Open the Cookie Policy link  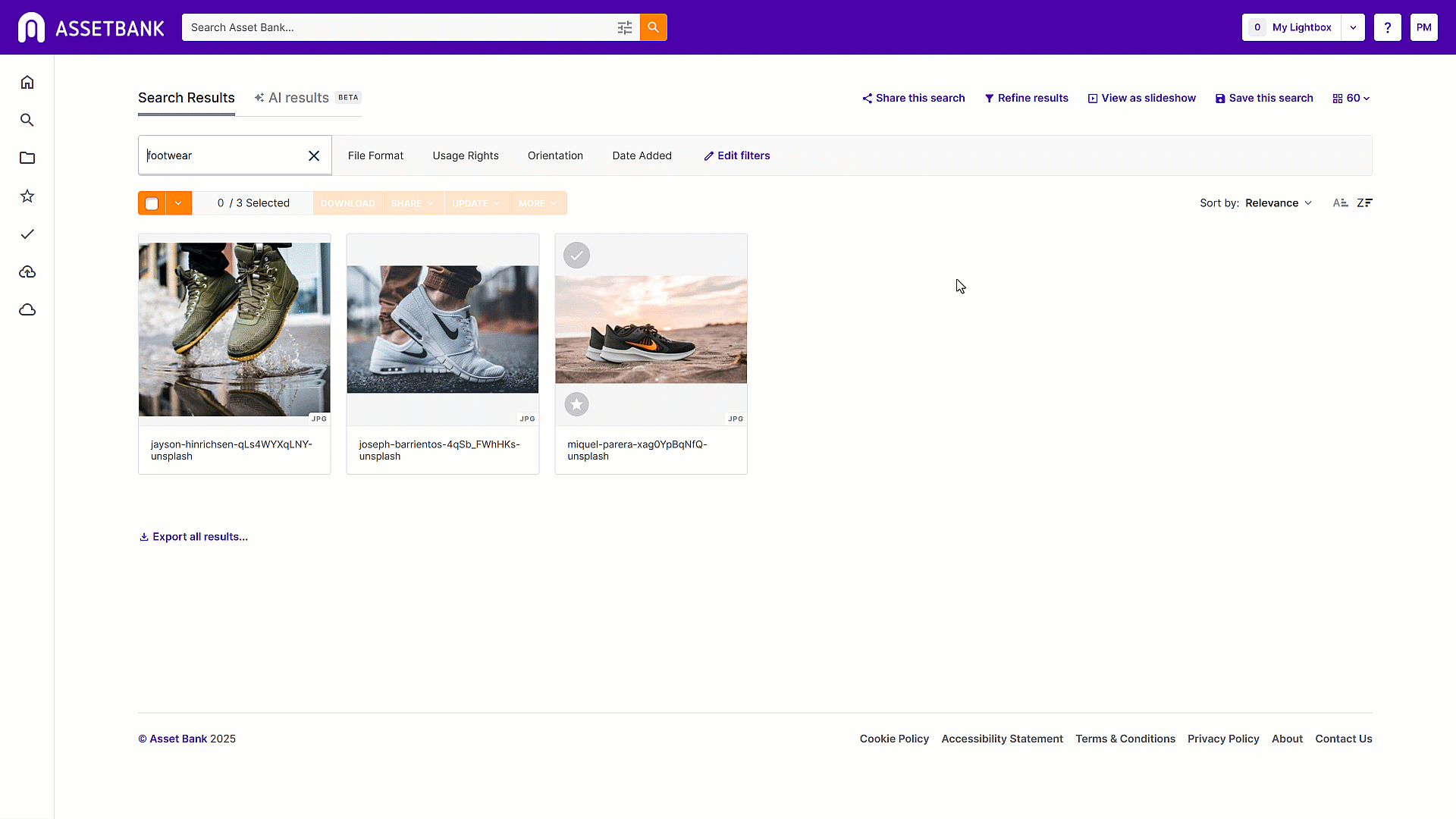pyautogui.click(x=894, y=739)
